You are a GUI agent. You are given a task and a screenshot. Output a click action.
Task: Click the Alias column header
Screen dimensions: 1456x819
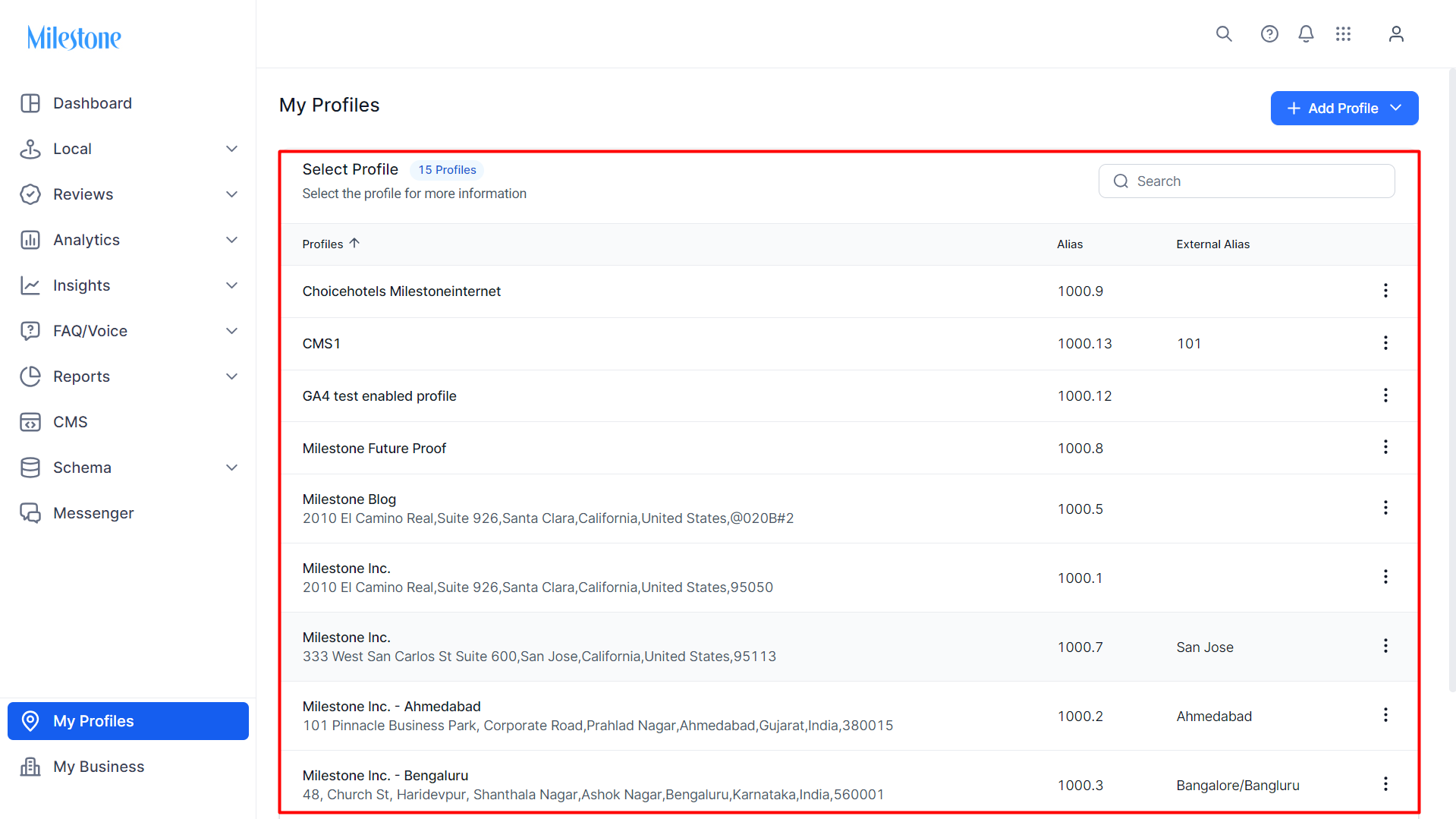(x=1070, y=244)
